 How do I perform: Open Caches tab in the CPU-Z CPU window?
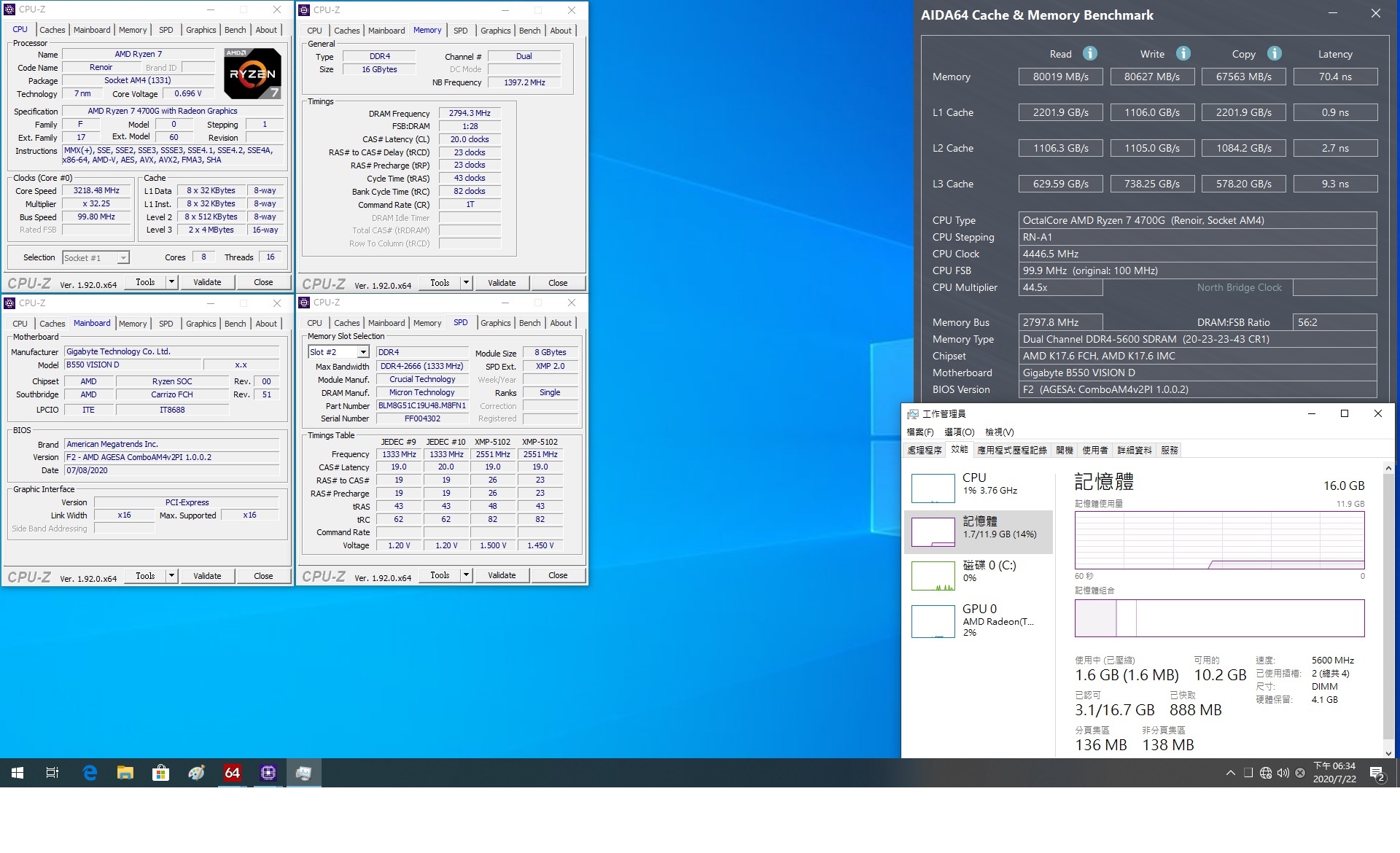pos(52,30)
